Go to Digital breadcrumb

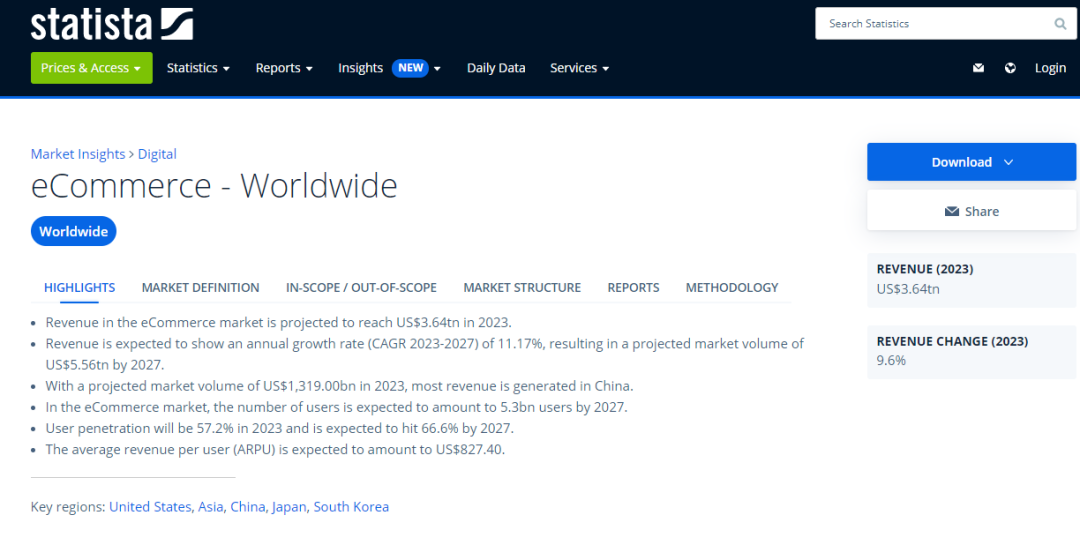tap(157, 154)
